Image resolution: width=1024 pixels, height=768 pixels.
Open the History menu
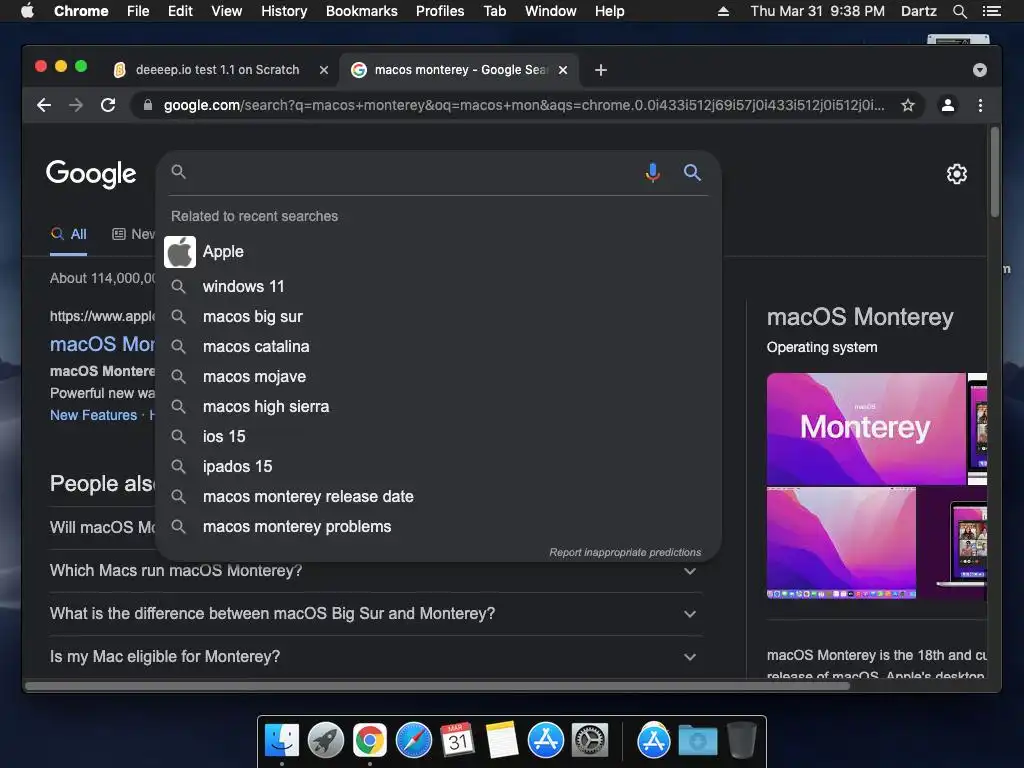284,11
